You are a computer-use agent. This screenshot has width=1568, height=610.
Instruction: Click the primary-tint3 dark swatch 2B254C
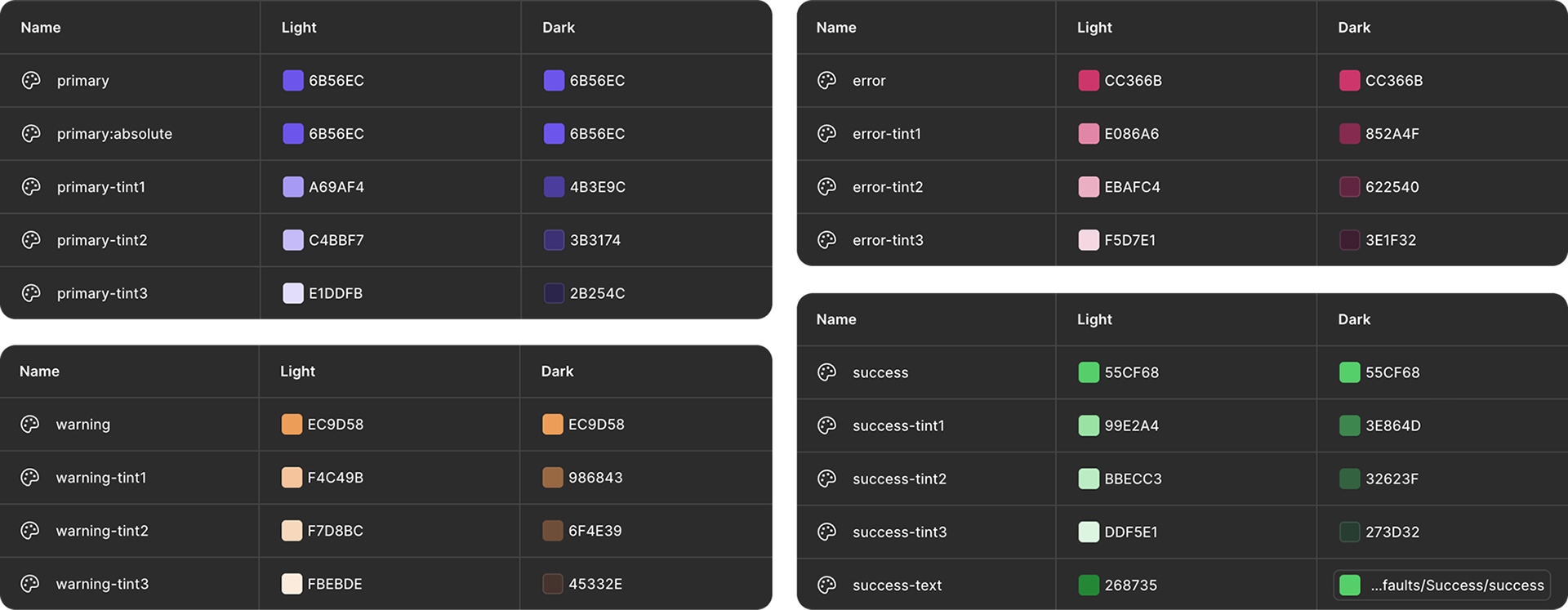coord(554,293)
